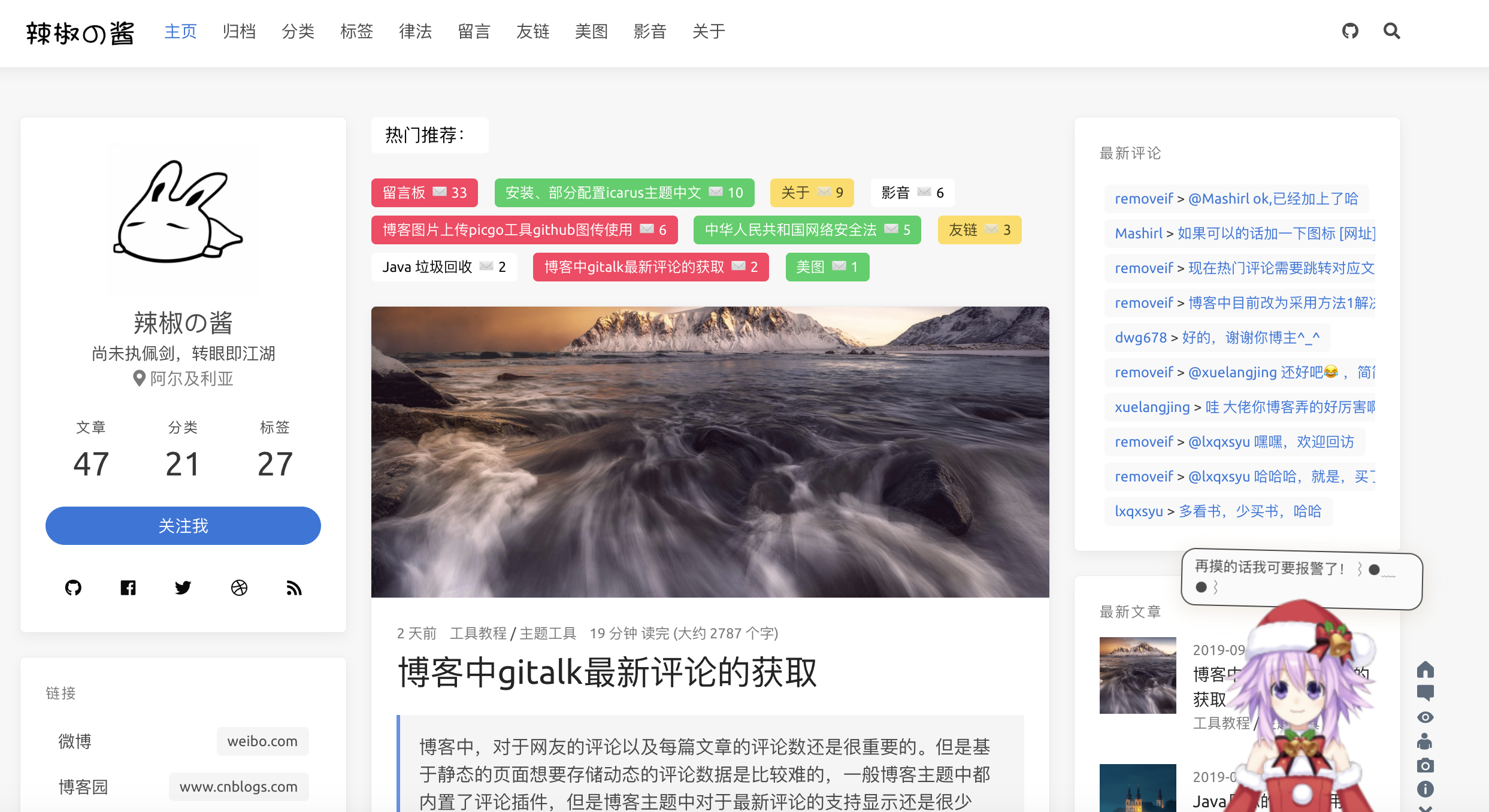1489x812 pixels.
Task: Open the weibo.com link
Action: (262, 741)
